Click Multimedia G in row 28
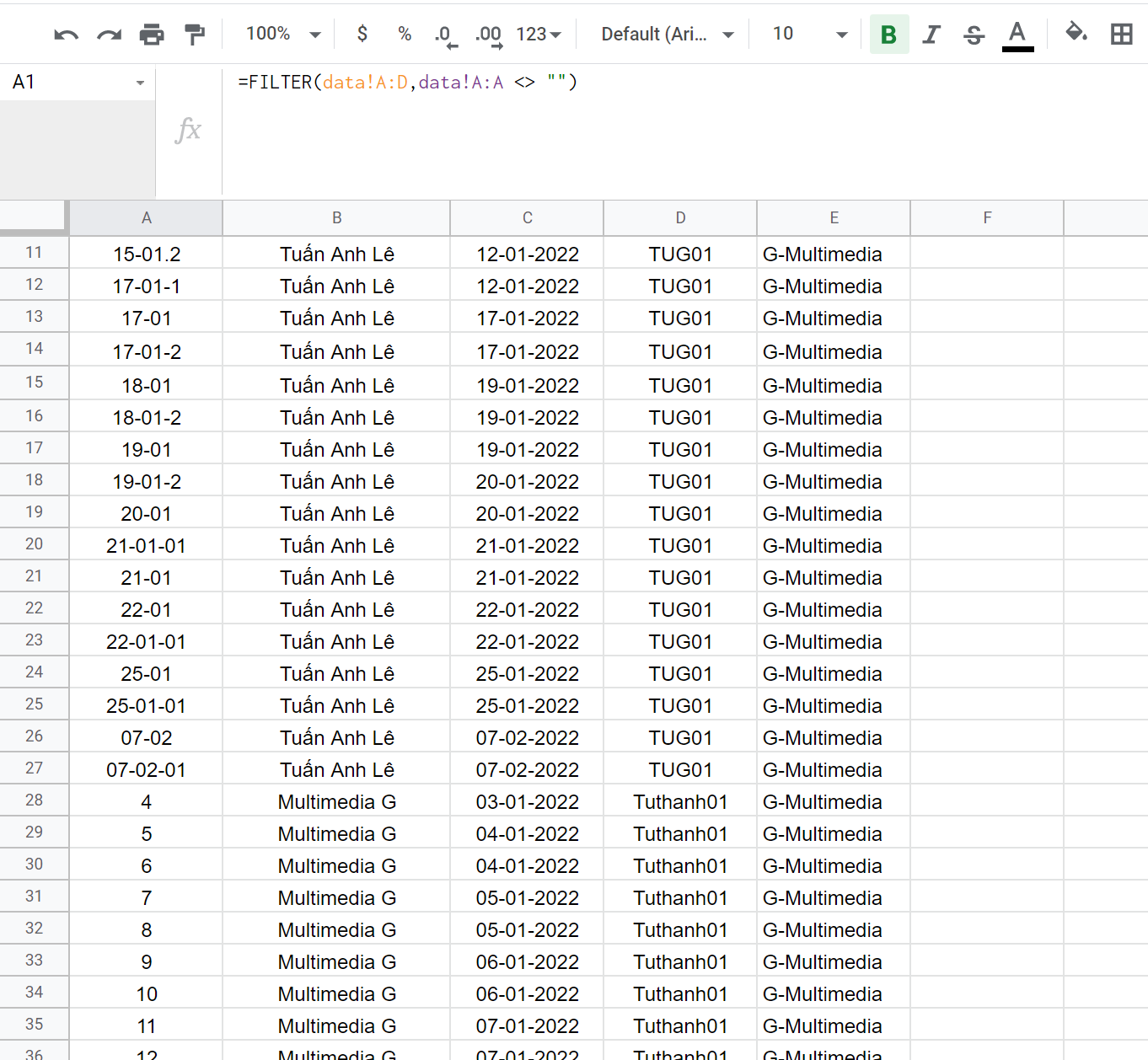The width and height of the screenshot is (1148, 1060). [x=336, y=801]
